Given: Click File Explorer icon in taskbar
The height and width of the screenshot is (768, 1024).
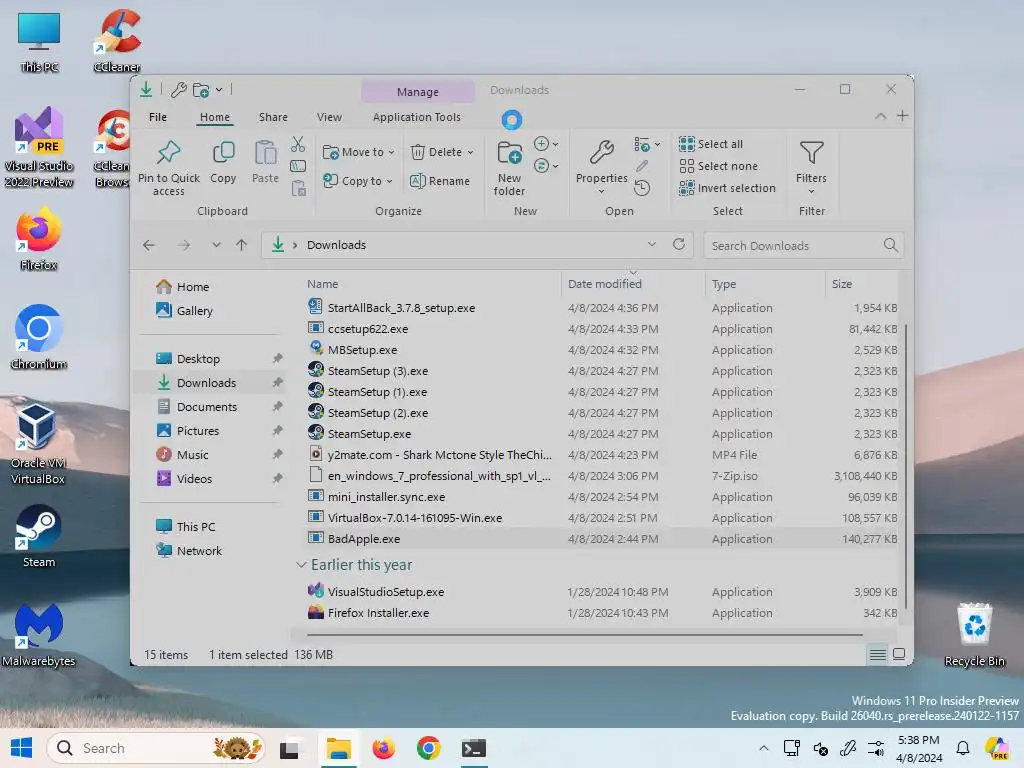Looking at the screenshot, I should (x=339, y=748).
